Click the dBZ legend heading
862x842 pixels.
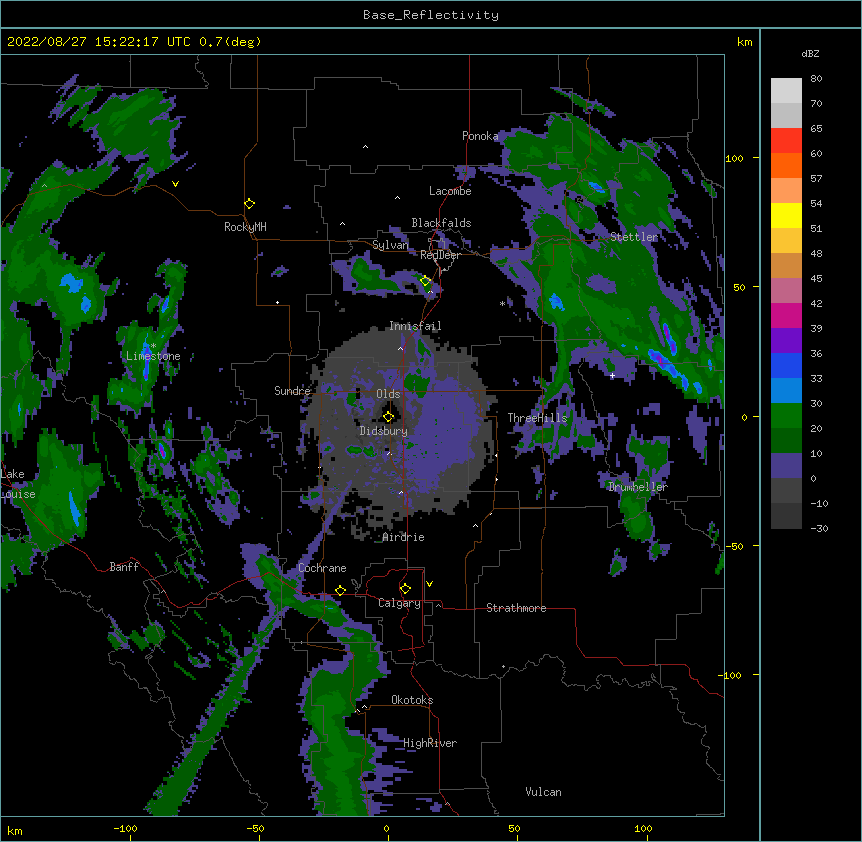point(810,53)
